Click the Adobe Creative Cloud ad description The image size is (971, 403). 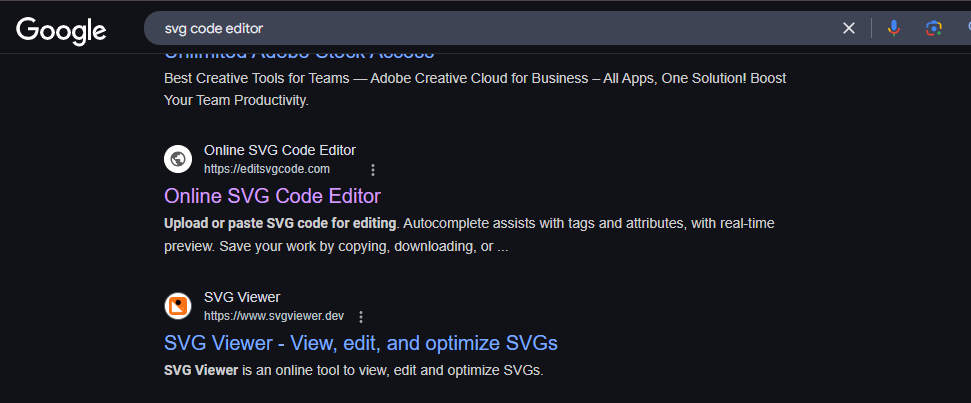(x=475, y=89)
